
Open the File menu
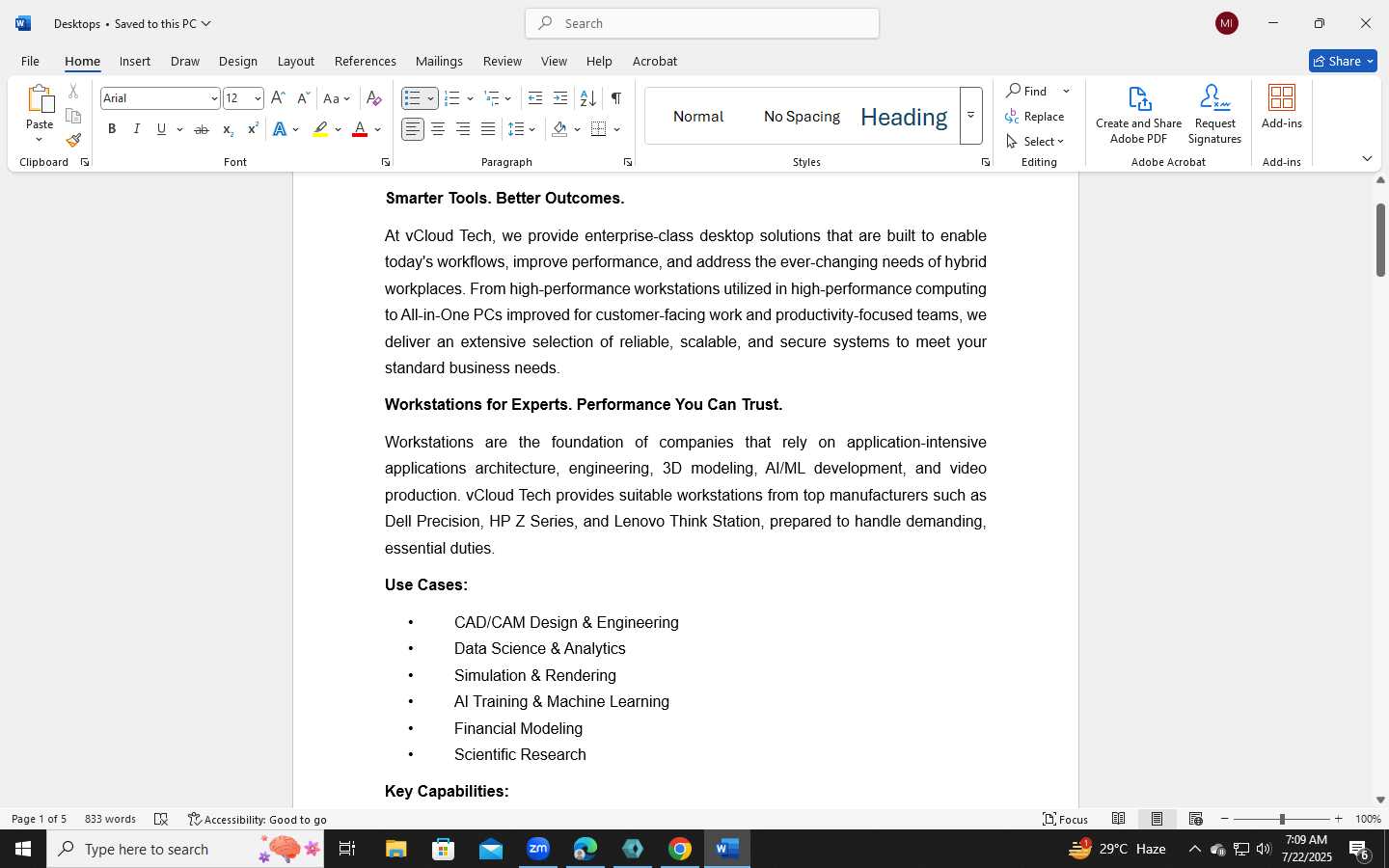click(30, 61)
